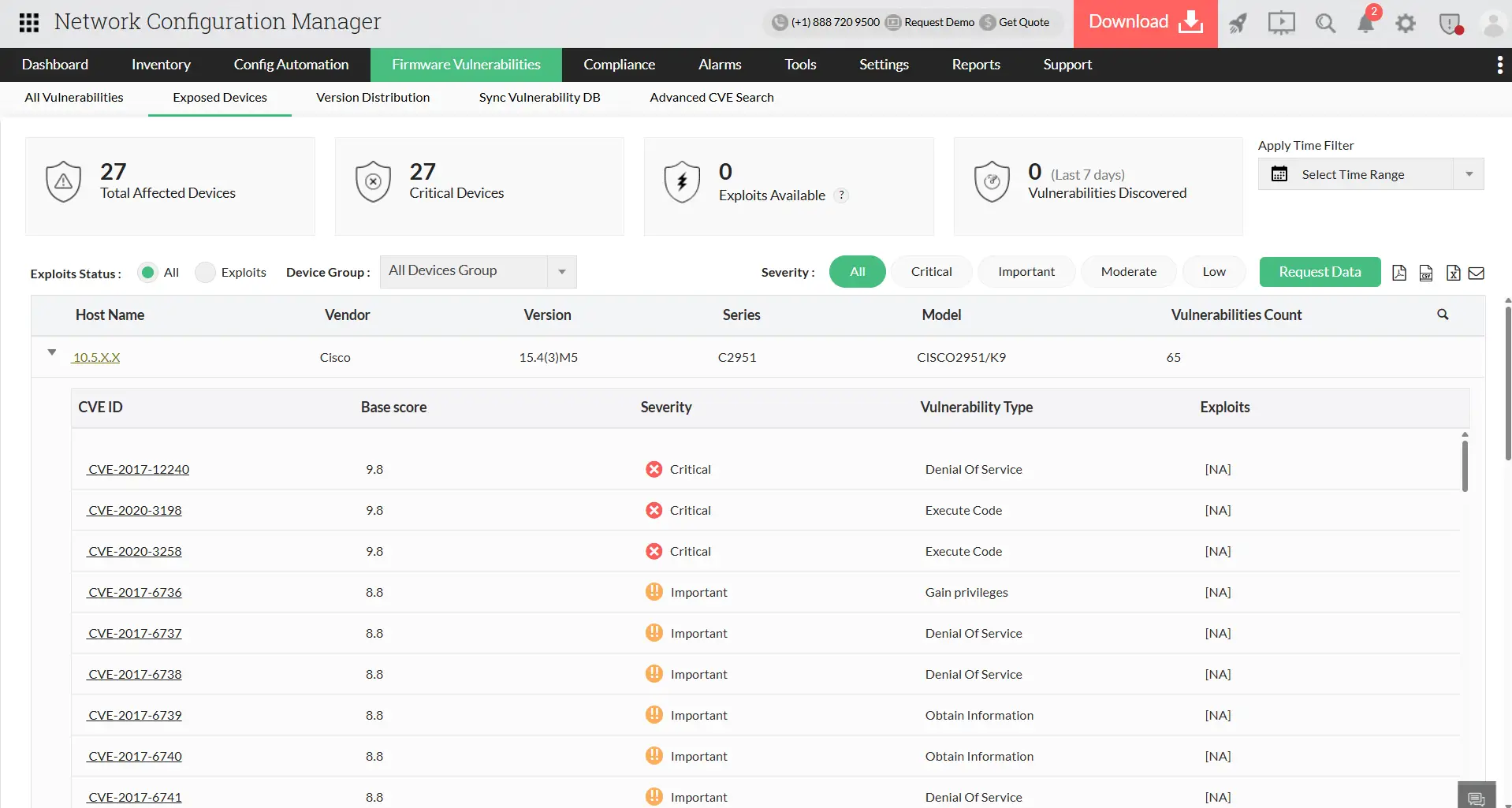
Task: Open the global search magnifier
Action: coord(1325,24)
